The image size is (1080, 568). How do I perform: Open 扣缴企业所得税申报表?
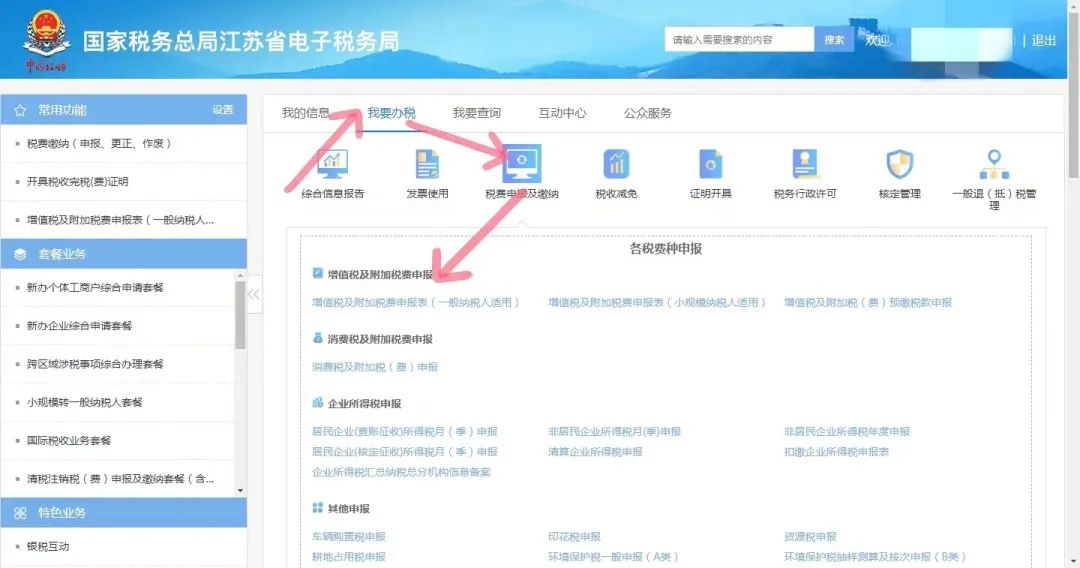(836, 452)
